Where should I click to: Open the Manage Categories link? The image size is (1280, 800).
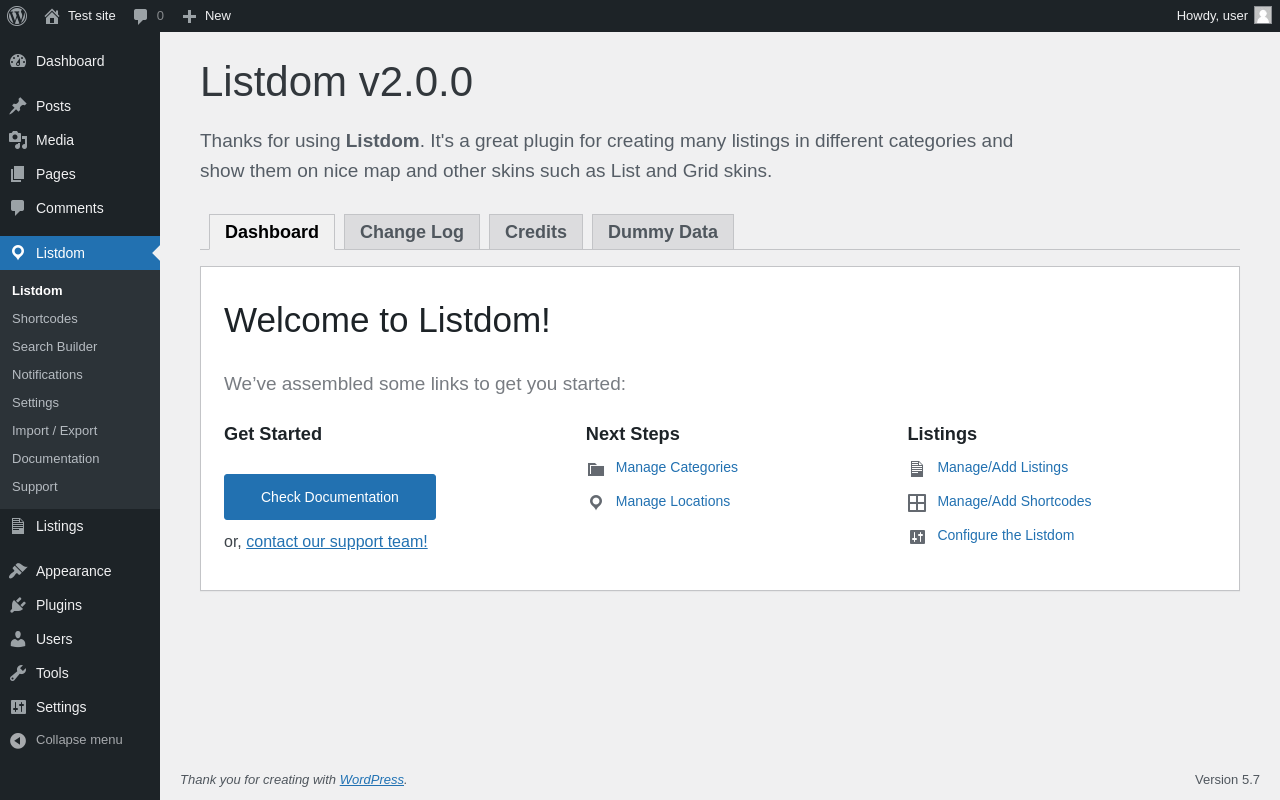click(677, 467)
